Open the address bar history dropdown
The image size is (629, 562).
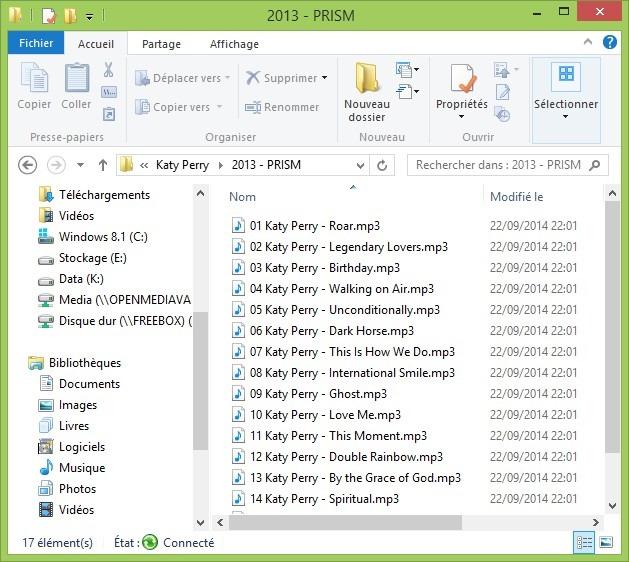(360, 165)
